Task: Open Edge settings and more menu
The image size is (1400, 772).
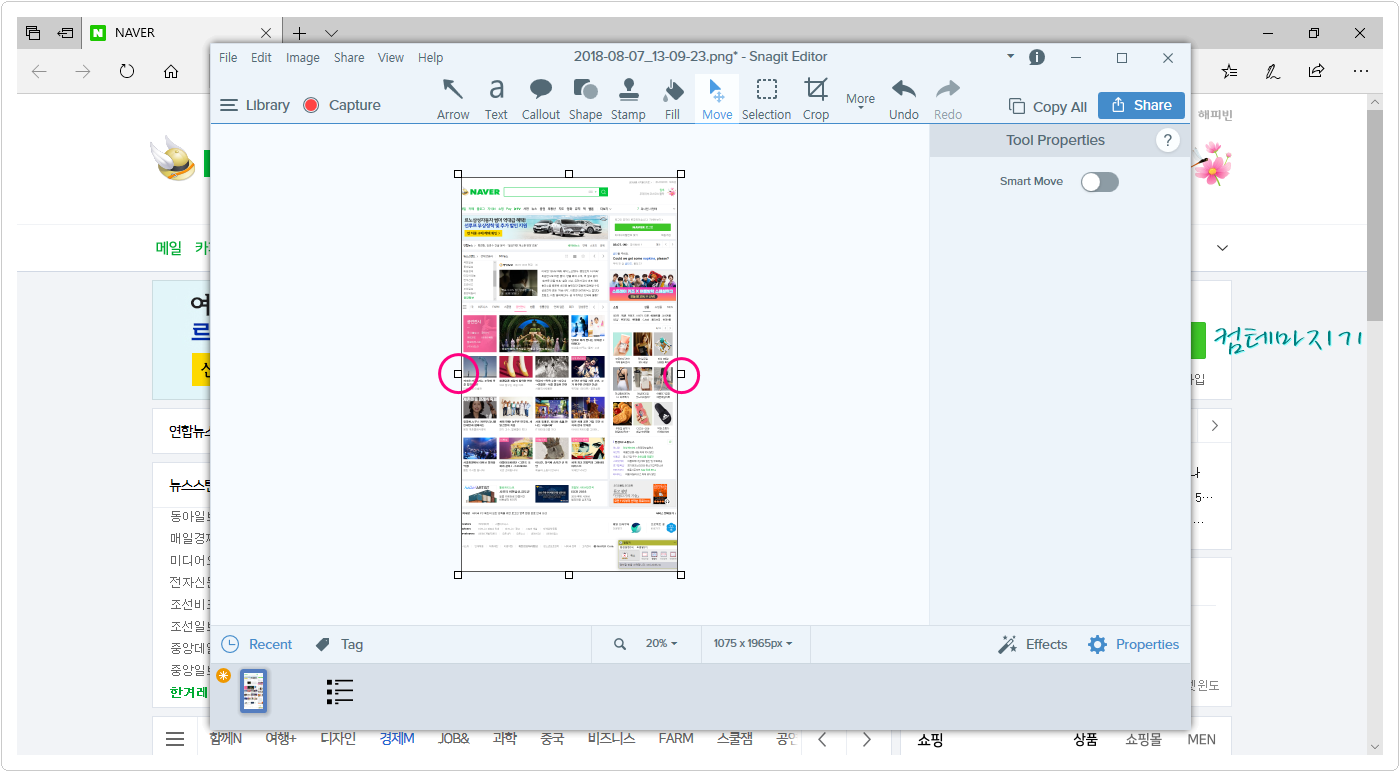Action: pos(1360,71)
